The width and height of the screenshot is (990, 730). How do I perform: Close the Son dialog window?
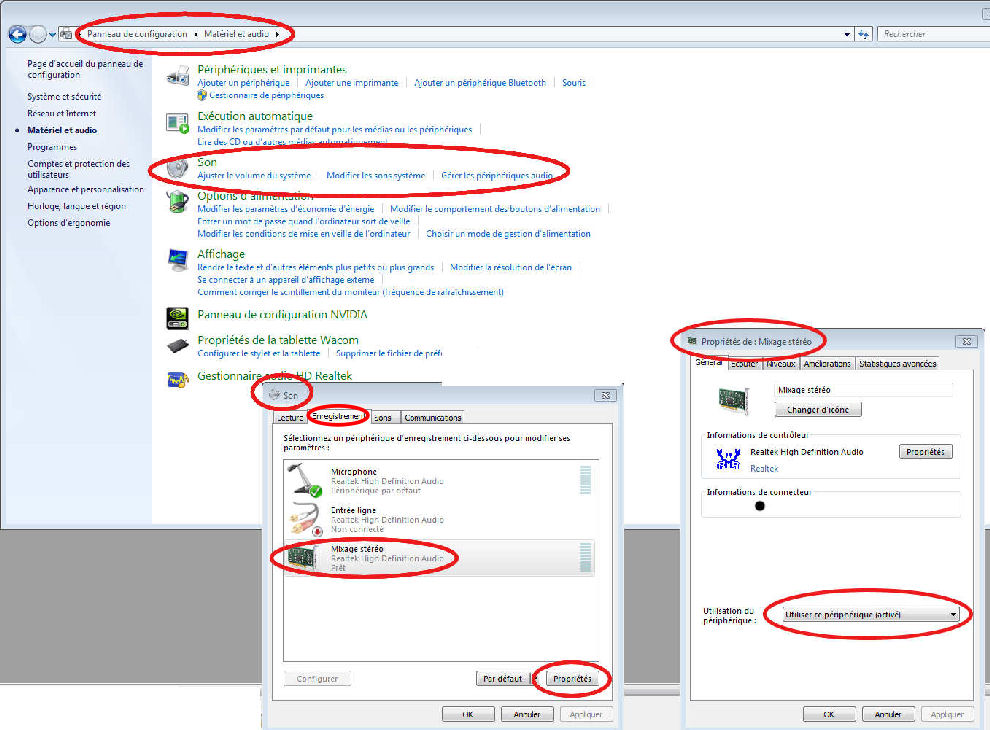605,395
